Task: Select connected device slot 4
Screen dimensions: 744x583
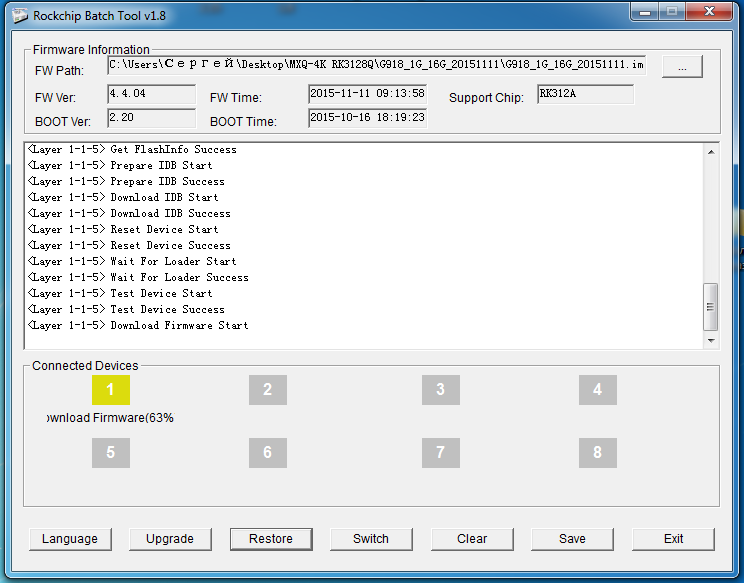Action: point(598,390)
